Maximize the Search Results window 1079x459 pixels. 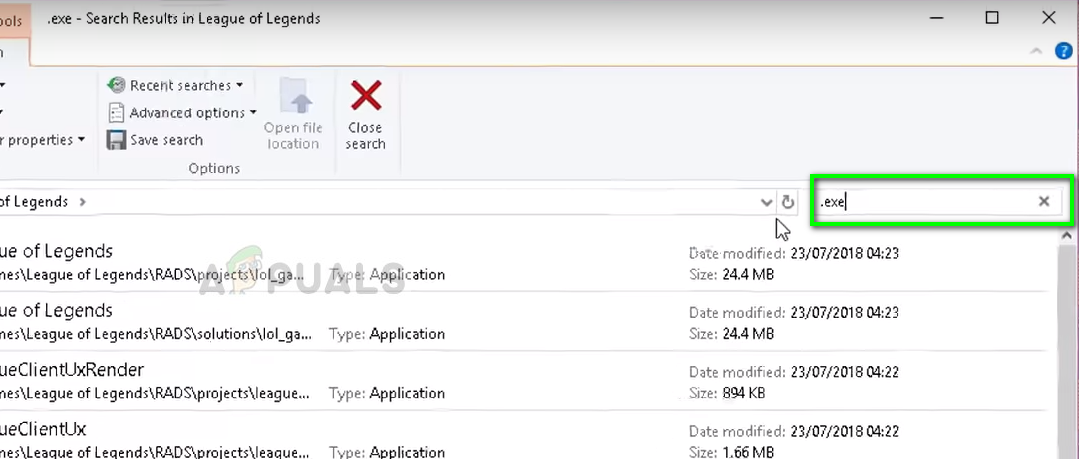pos(992,17)
